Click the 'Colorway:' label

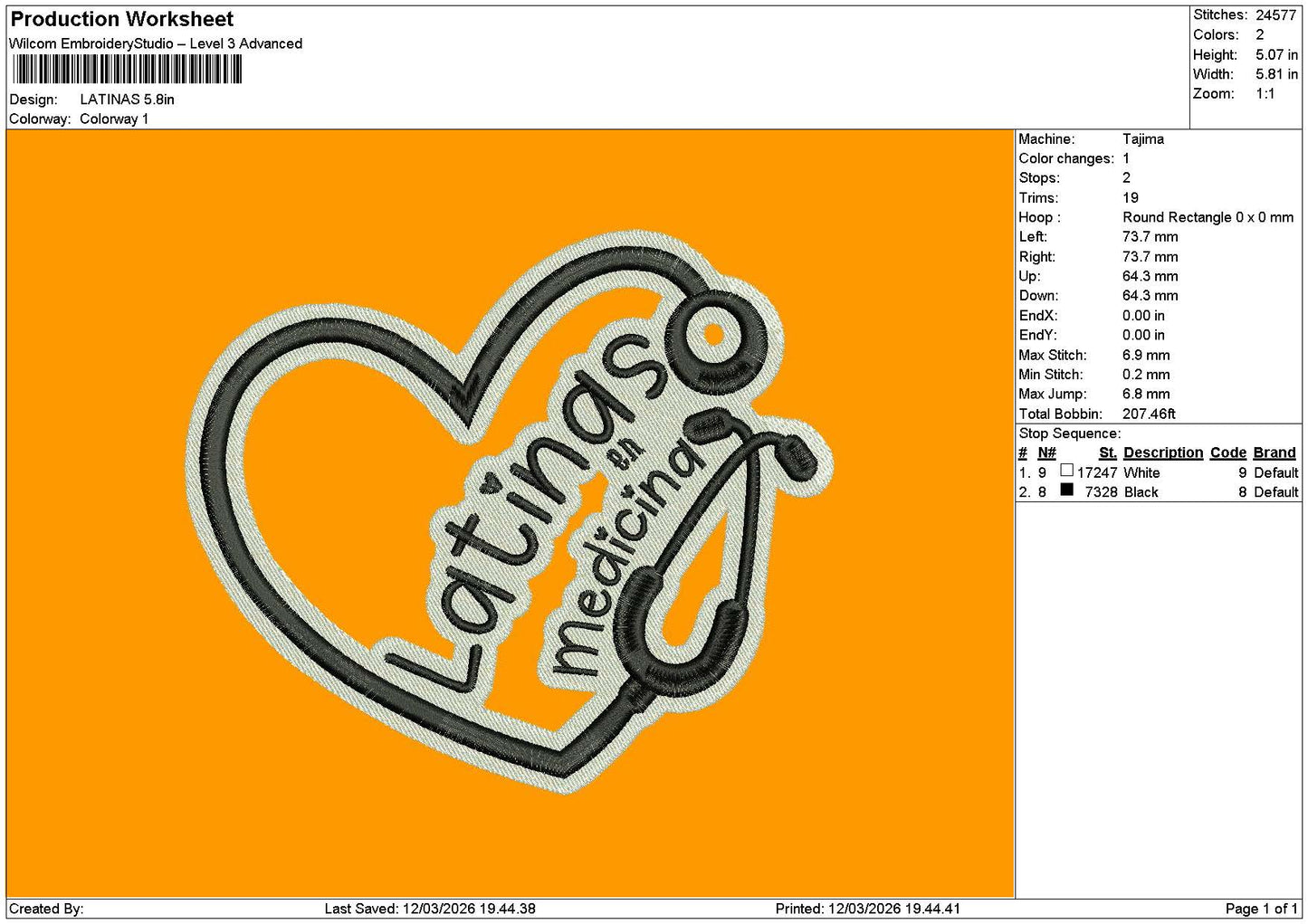point(40,119)
